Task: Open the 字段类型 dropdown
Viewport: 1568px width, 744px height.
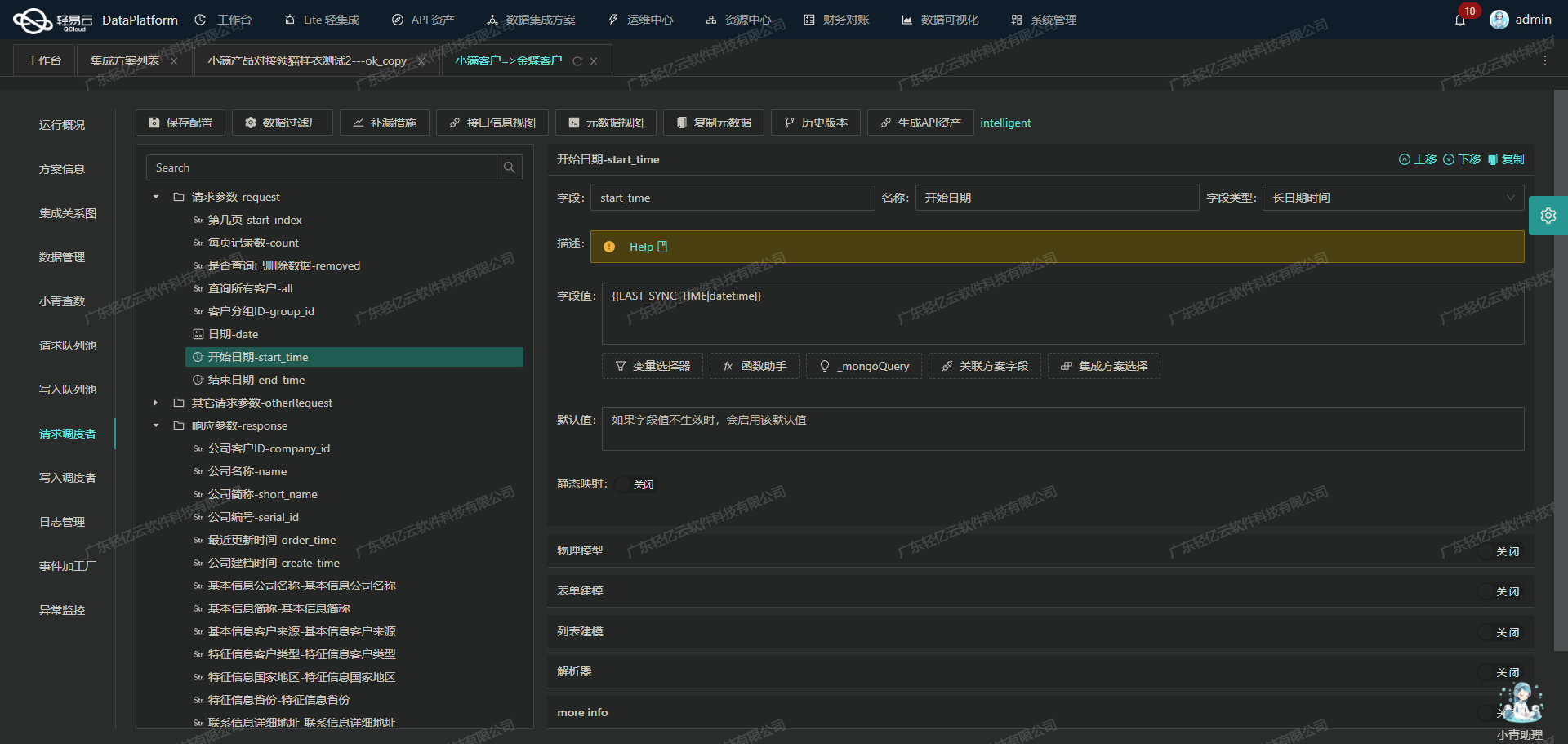Action: coord(1393,198)
